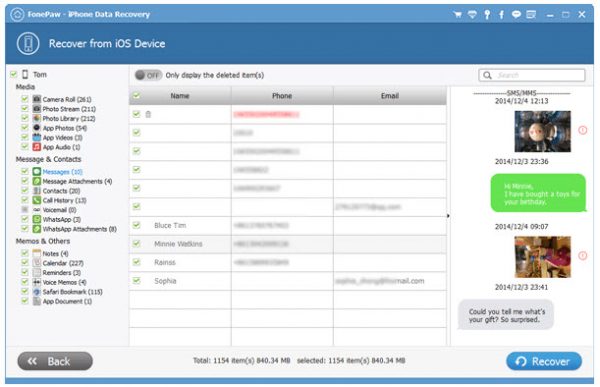
Task: Toggle the select-all checkbox in table header
Action: pyautogui.click(x=137, y=95)
